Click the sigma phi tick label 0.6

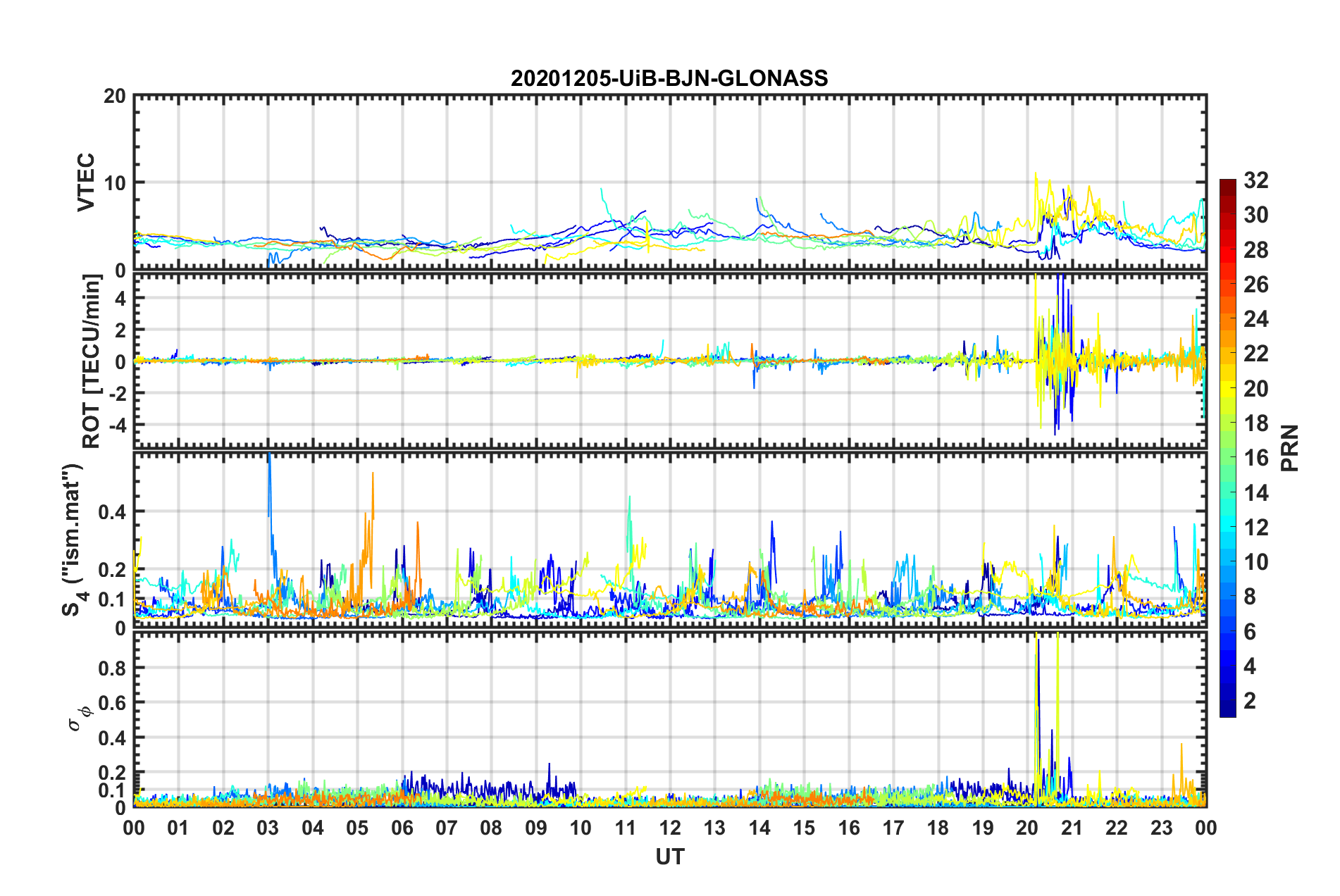click(112, 703)
